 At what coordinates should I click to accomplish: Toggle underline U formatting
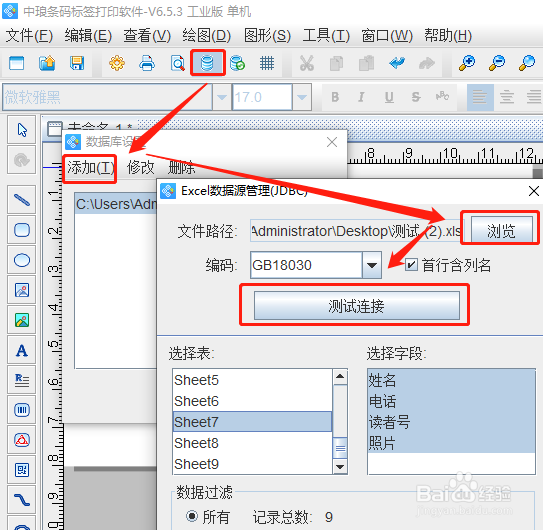click(x=389, y=97)
